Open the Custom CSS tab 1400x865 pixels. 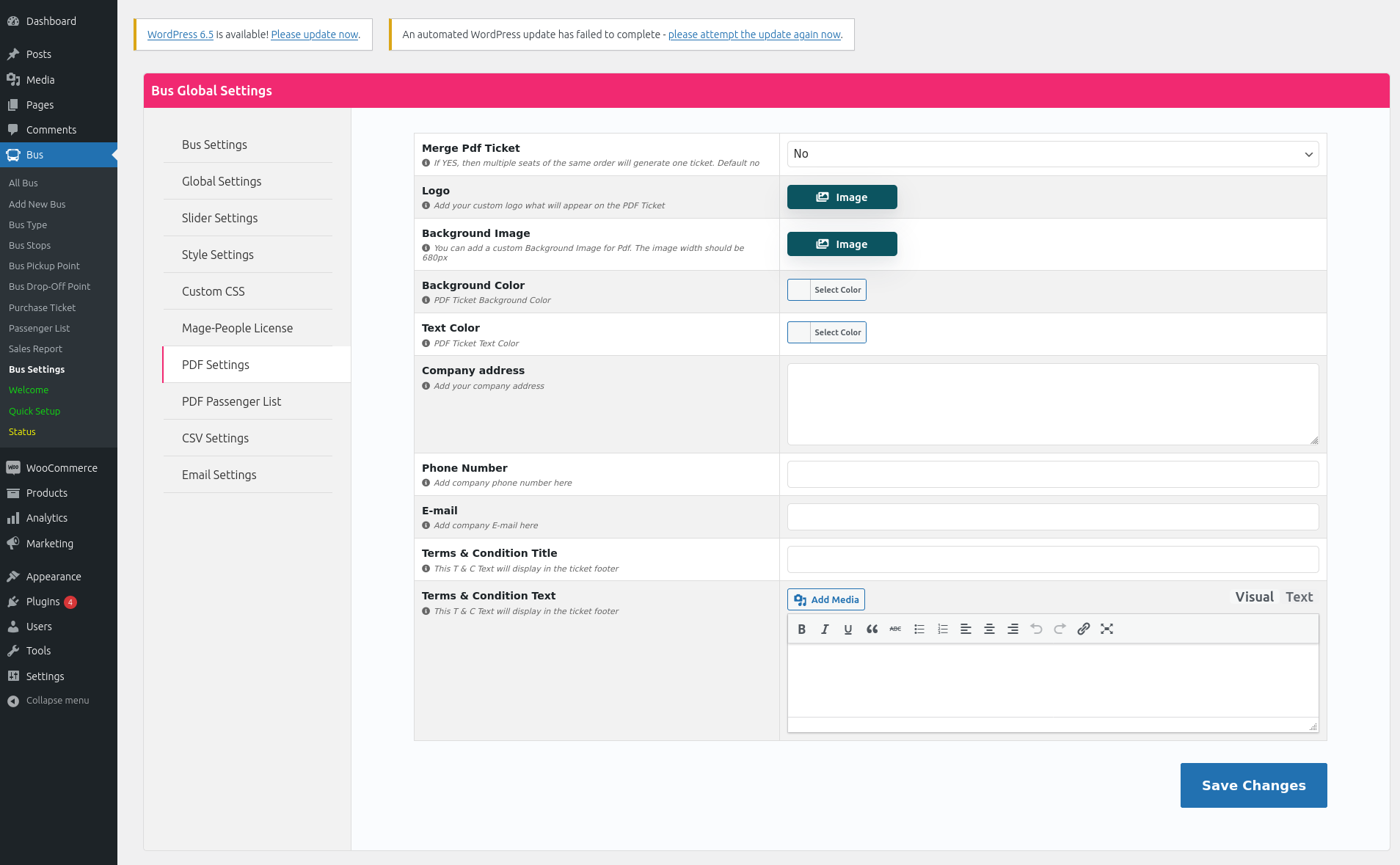point(248,291)
